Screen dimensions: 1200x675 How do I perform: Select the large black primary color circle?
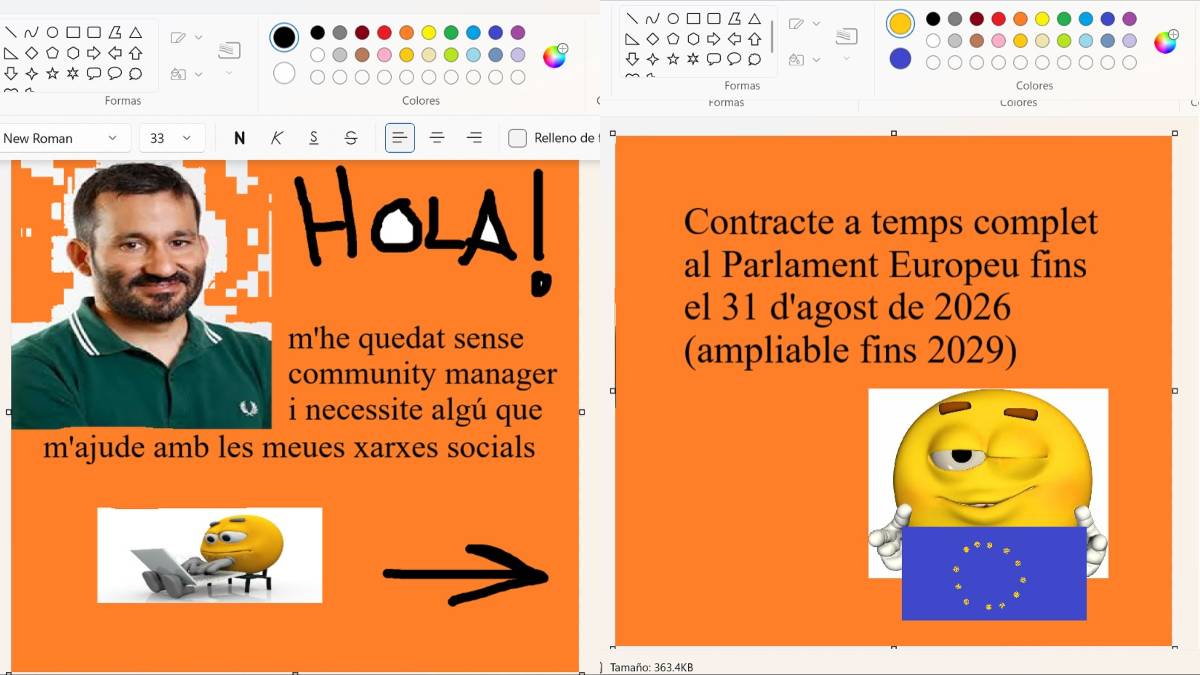click(284, 38)
